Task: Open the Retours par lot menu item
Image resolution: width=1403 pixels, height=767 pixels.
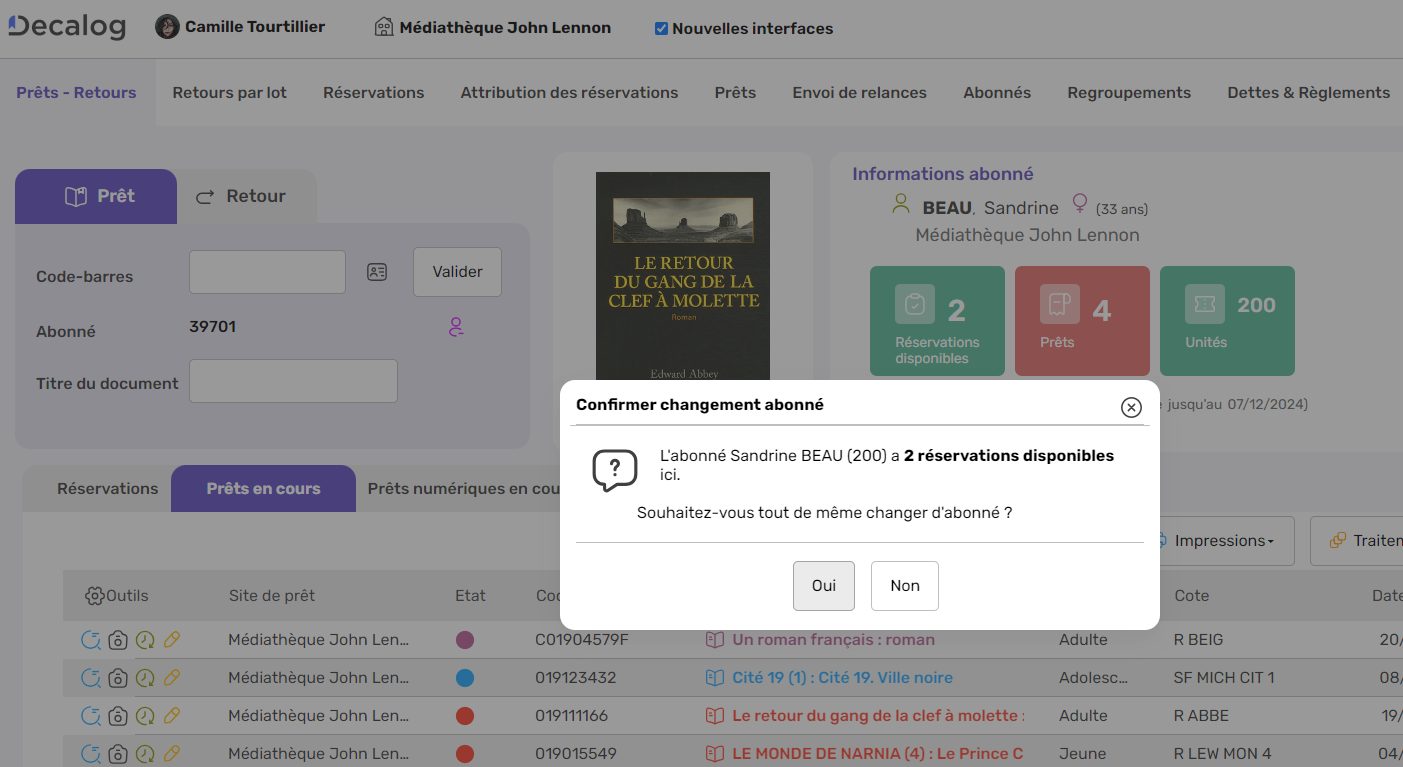Action: click(229, 92)
